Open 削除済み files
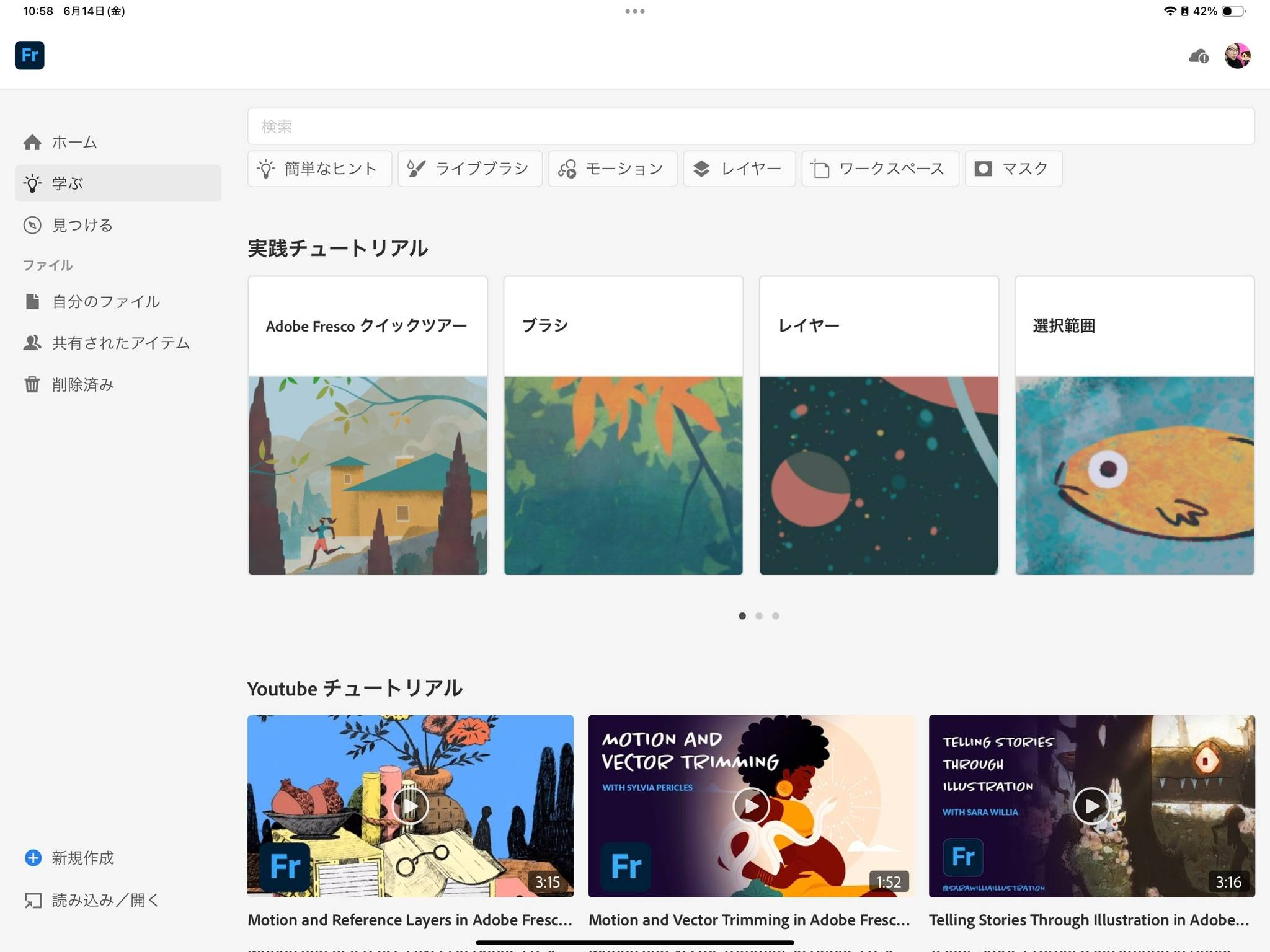 point(118,384)
